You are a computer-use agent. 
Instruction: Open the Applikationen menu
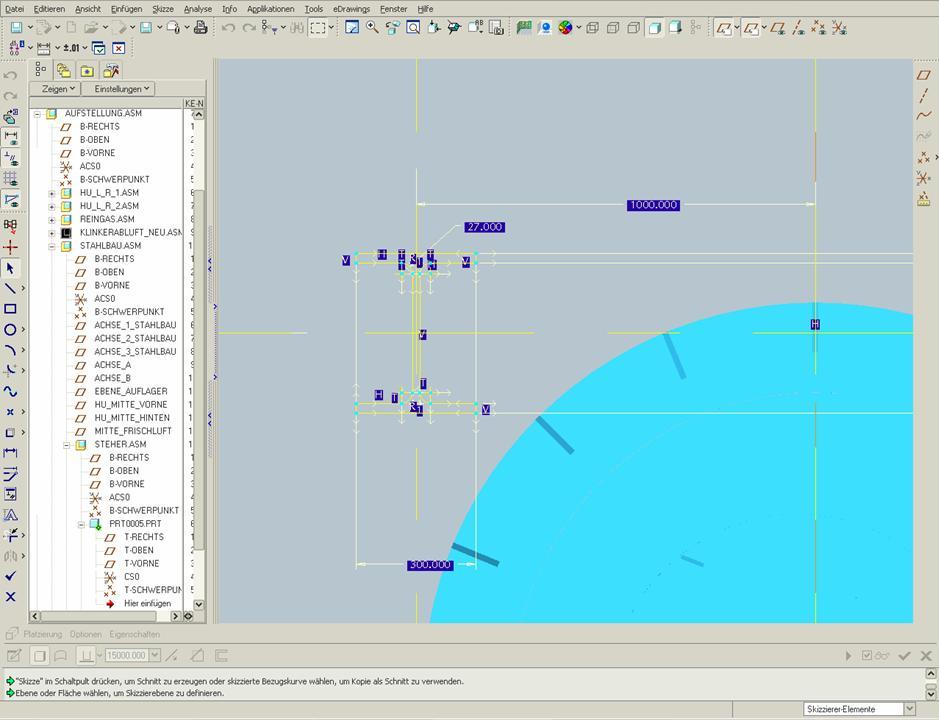coord(271,9)
